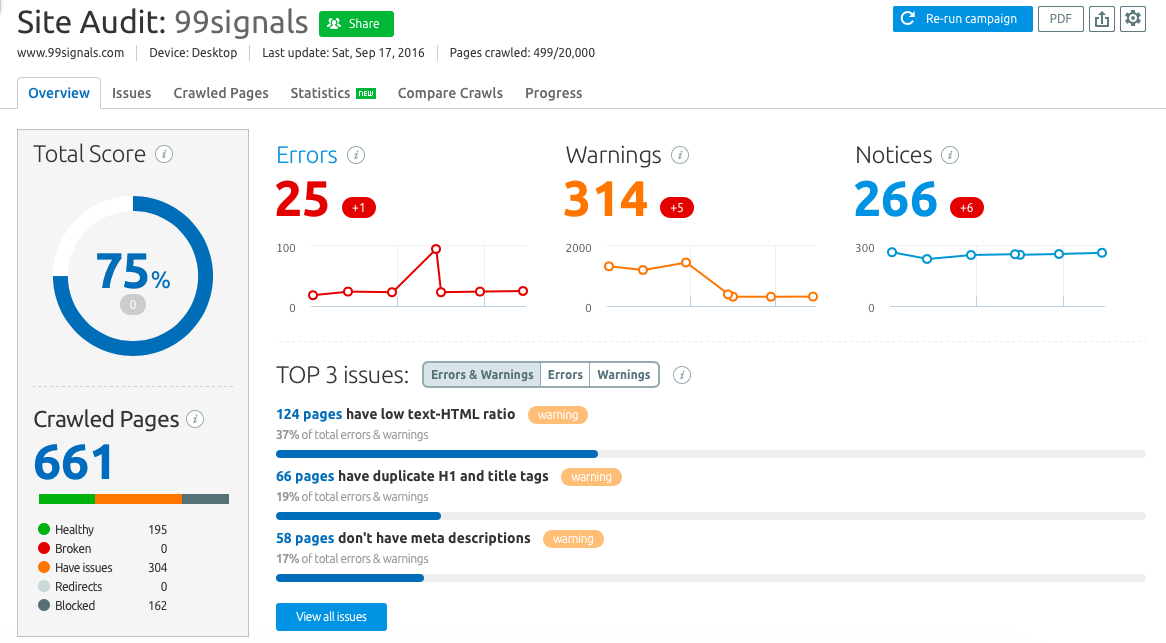Open the settings gear icon
1166x643 pixels.
[1132, 19]
